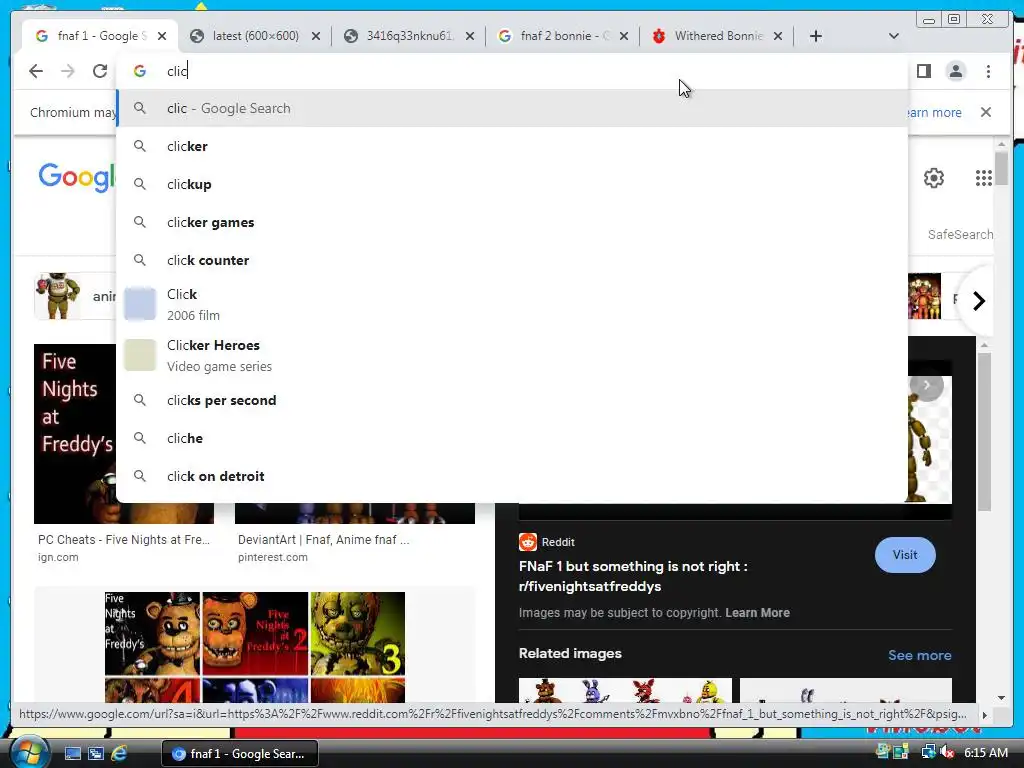Viewport: 1024px width, 768px height.
Task: Select 'fnaf 1 - Google Sear...' taskbar button
Action: coord(240,754)
